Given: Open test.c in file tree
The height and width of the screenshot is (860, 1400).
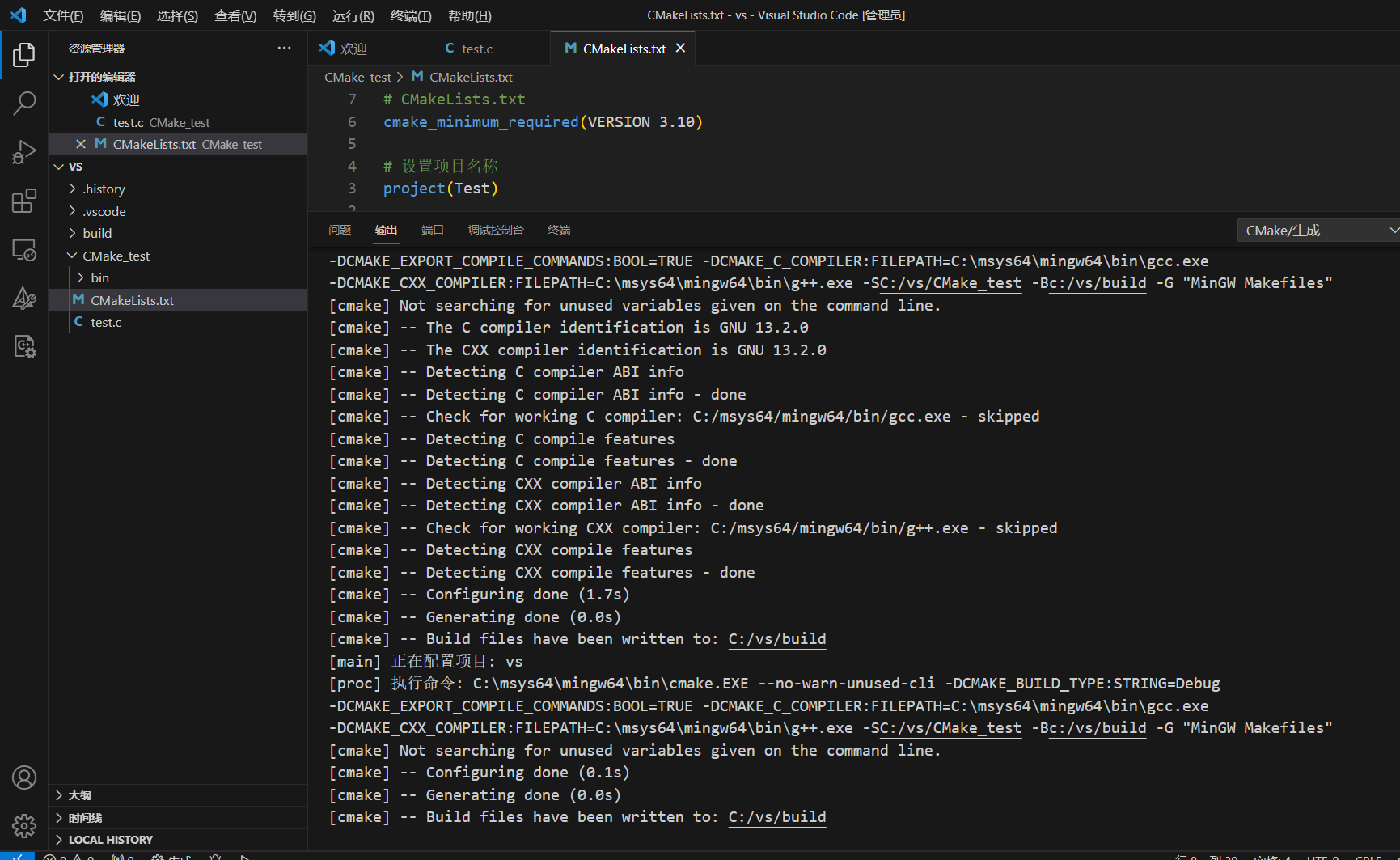Looking at the screenshot, I should tap(178, 322).
